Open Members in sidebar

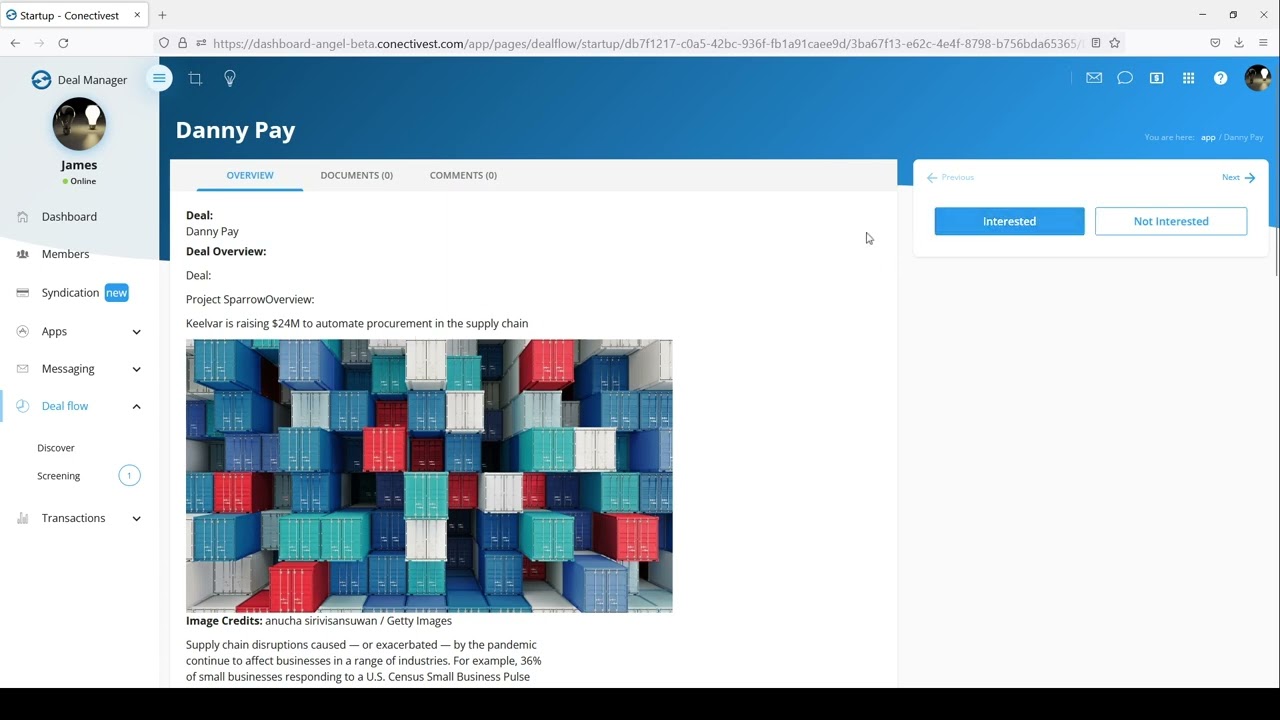[x=65, y=254]
